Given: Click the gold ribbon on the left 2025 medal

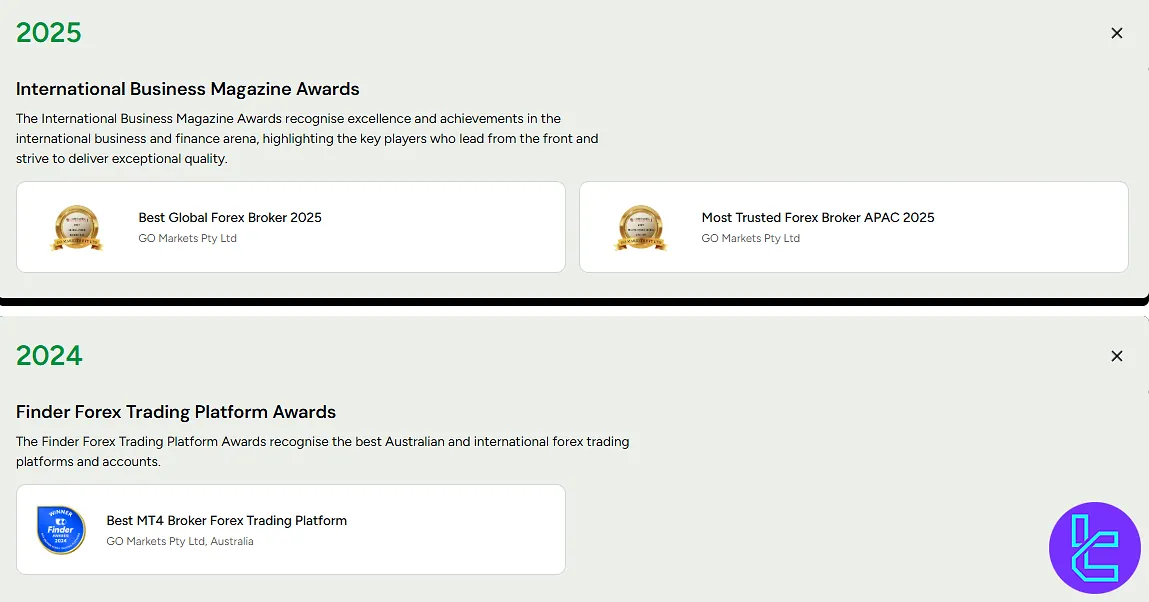Looking at the screenshot, I should coord(77,243).
